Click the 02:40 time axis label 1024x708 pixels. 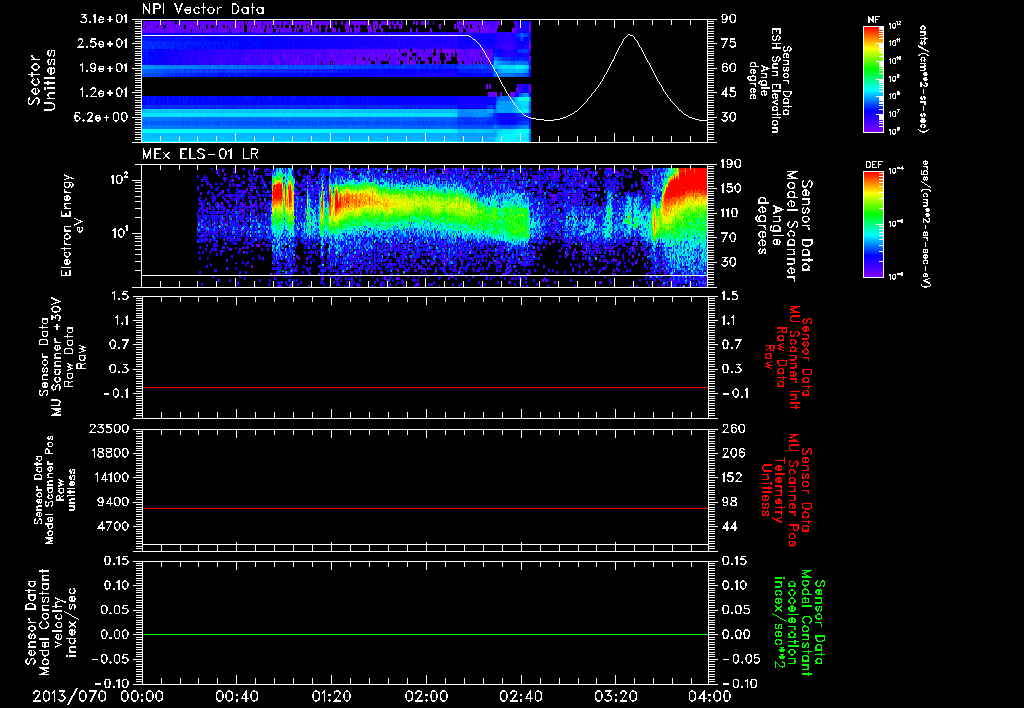pos(520,696)
